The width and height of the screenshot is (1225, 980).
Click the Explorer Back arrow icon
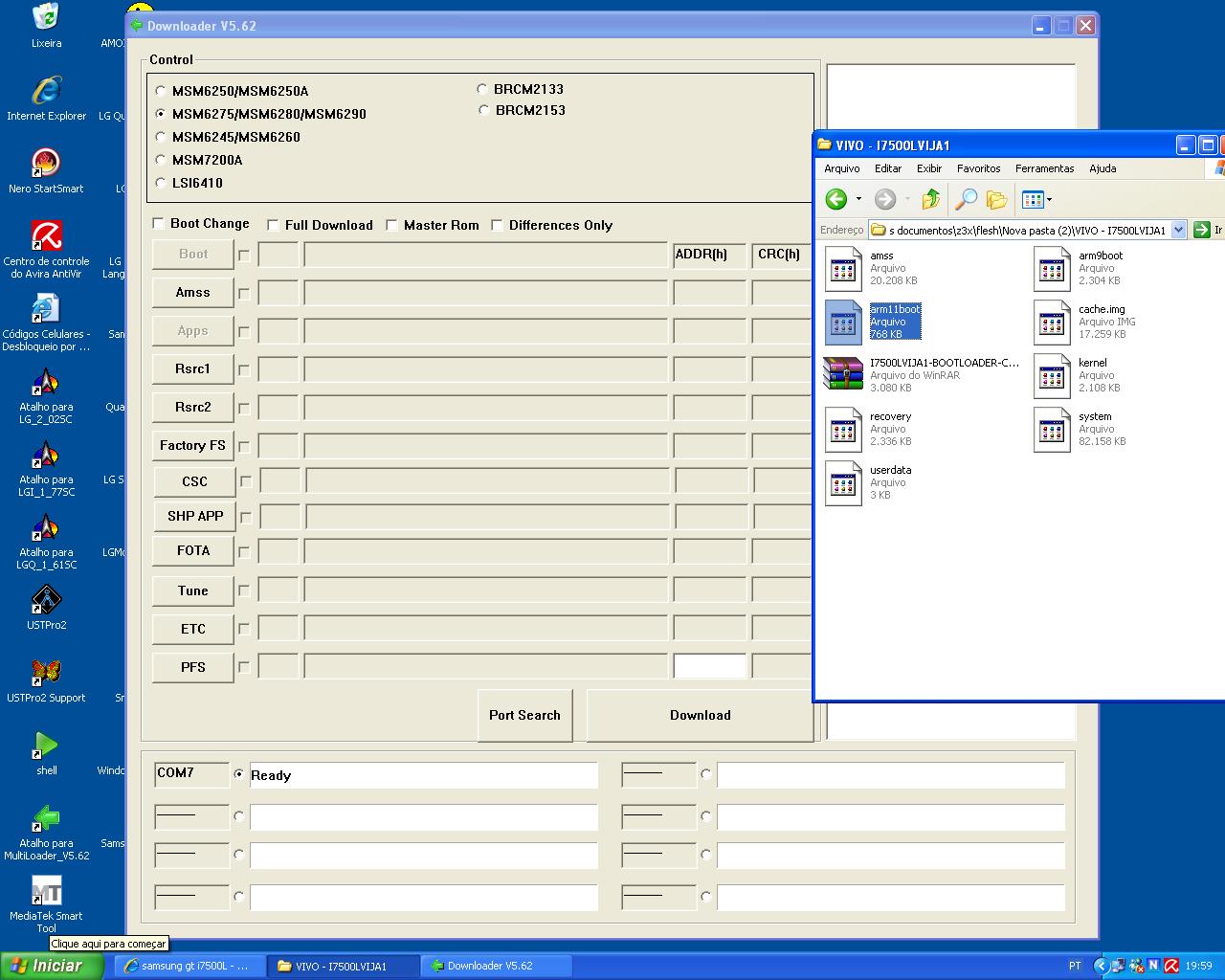tap(836, 199)
